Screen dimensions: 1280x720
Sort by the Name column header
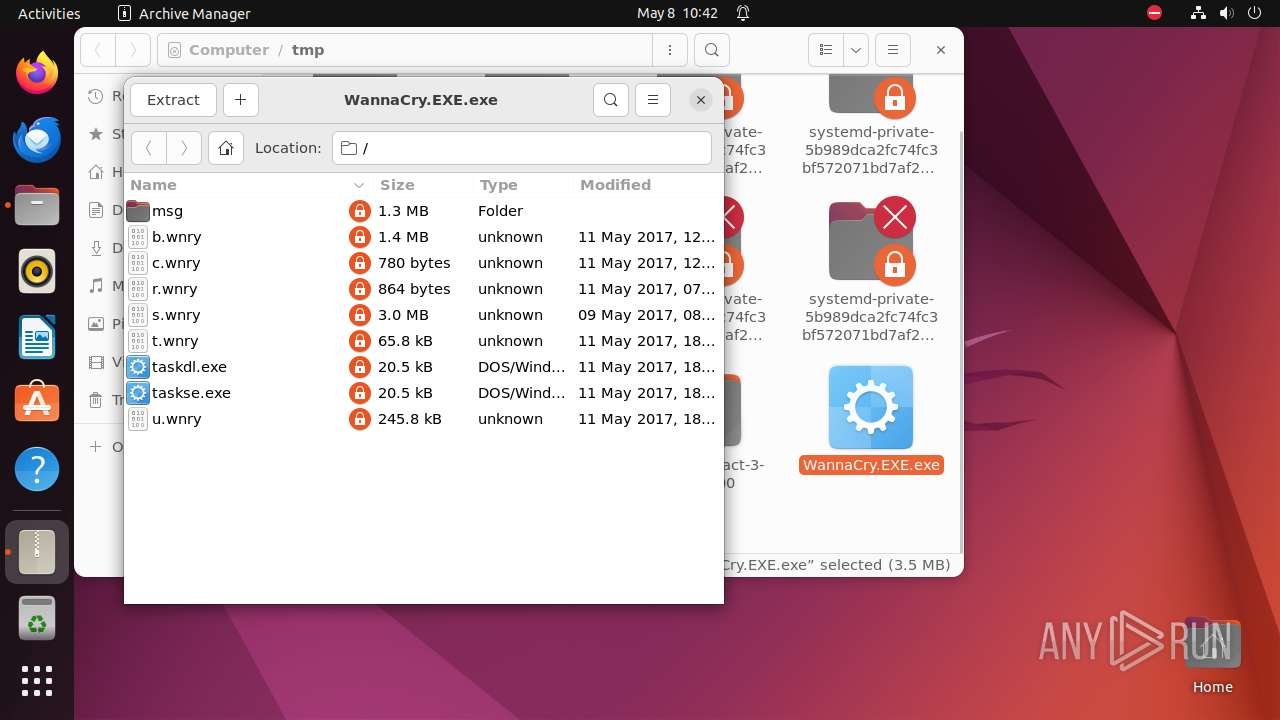coord(248,185)
